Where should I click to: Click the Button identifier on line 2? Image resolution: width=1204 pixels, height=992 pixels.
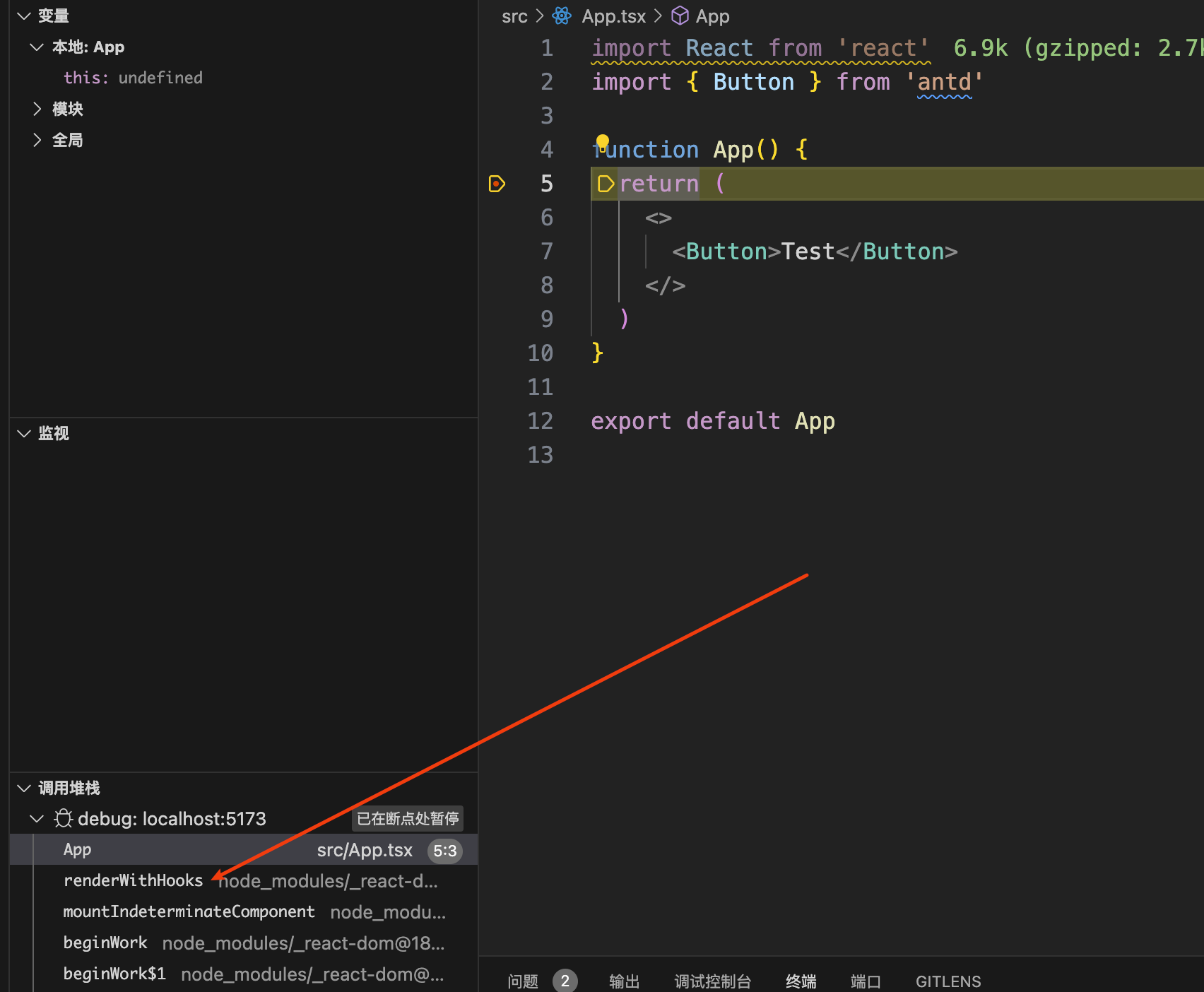pyautogui.click(x=753, y=82)
